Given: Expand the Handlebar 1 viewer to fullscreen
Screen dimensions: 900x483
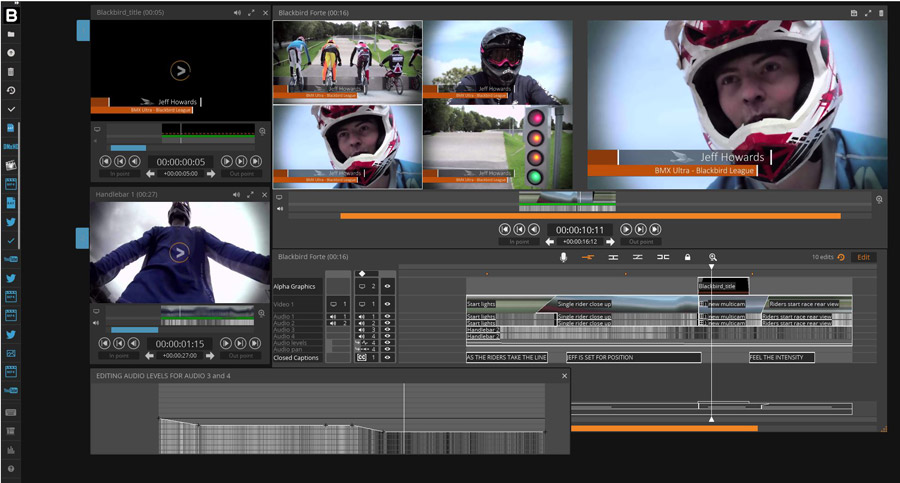Looking at the screenshot, I should tap(250, 195).
